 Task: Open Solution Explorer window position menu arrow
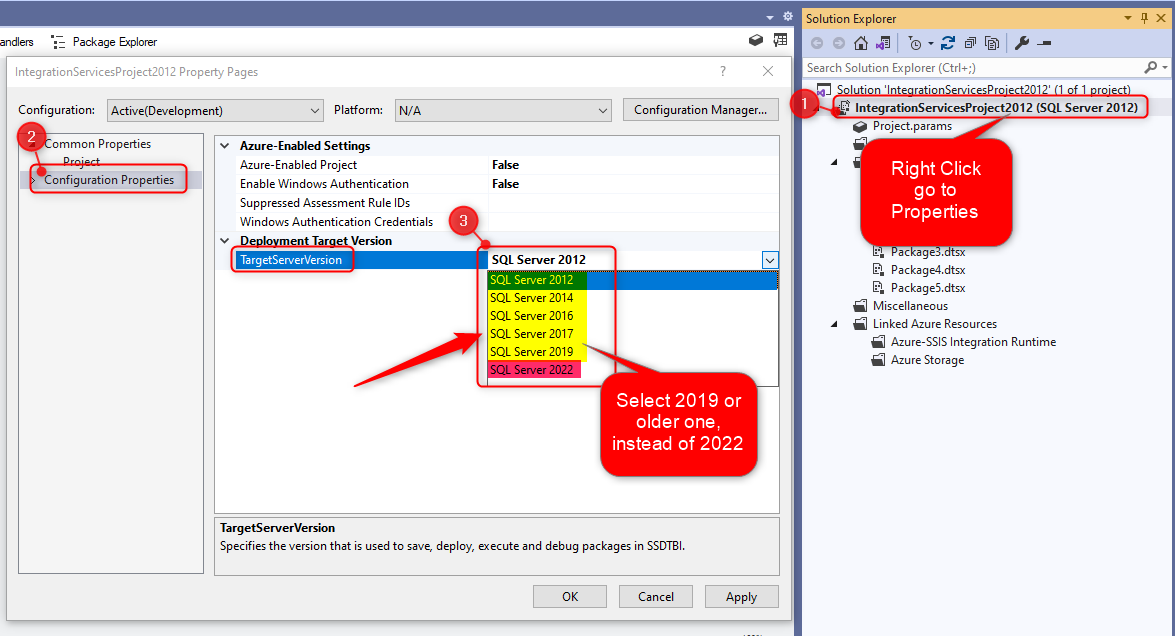click(x=1128, y=18)
